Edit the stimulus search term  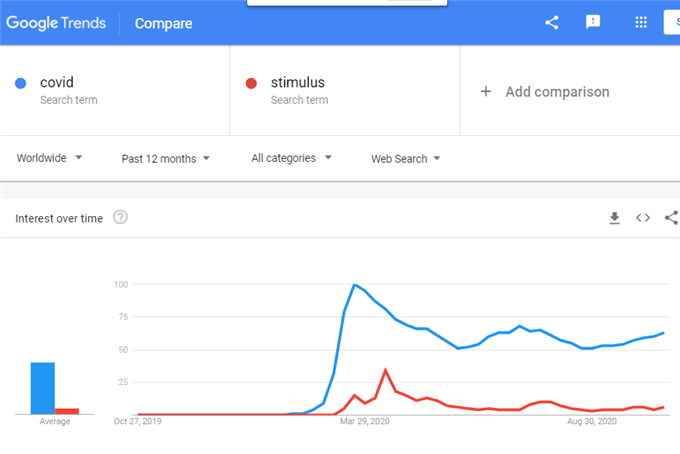coord(298,82)
